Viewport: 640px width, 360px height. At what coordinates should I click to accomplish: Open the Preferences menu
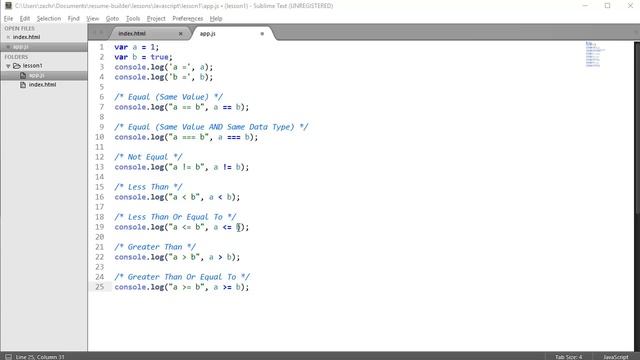click(187, 19)
